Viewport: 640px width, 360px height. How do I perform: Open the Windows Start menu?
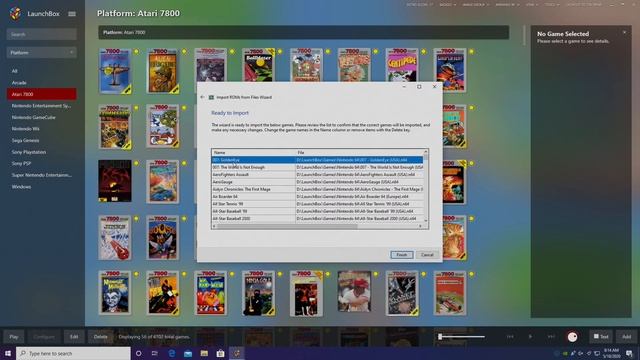[8, 353]
